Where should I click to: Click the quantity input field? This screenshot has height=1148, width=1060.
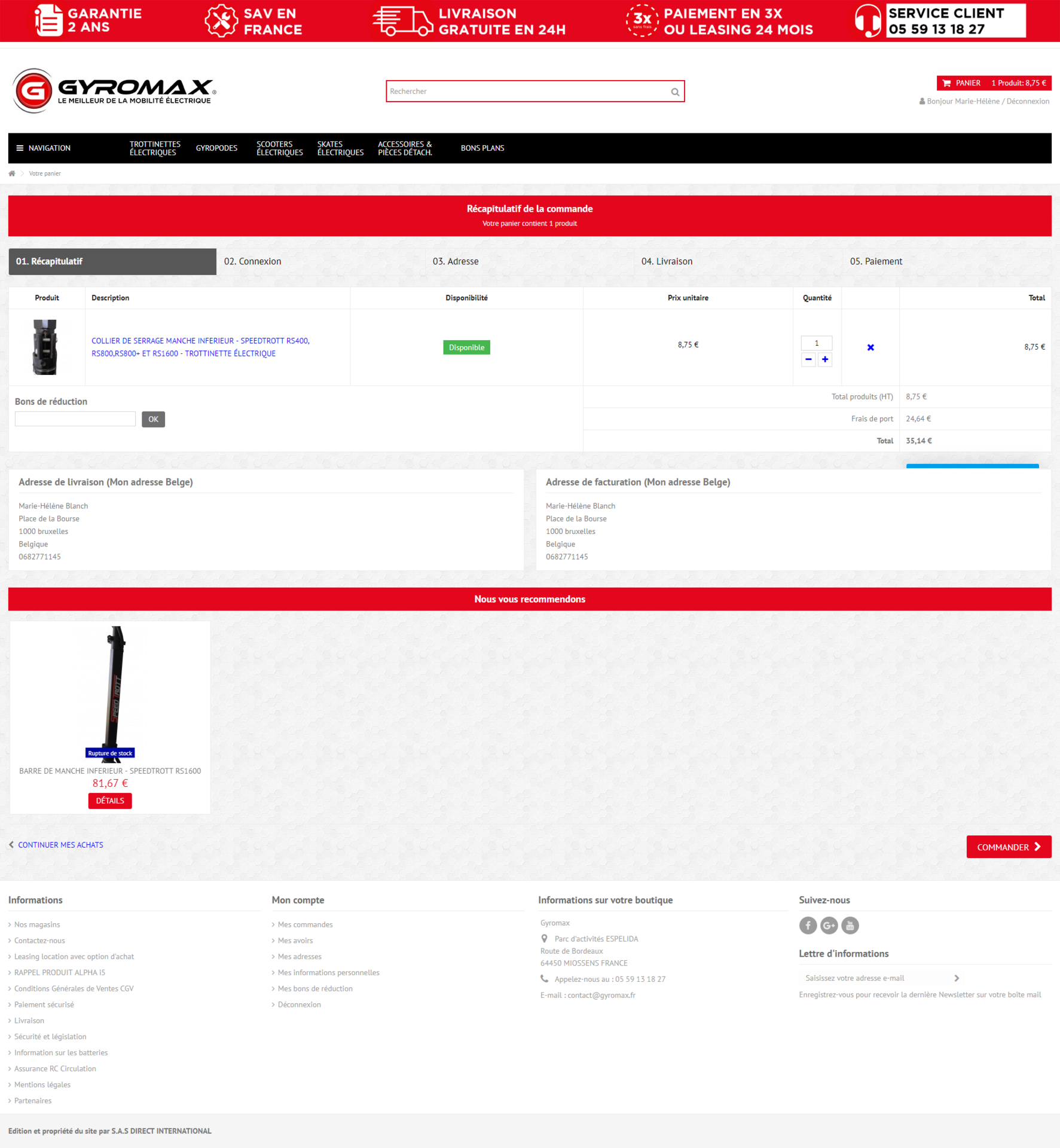(x=817, y=343)
